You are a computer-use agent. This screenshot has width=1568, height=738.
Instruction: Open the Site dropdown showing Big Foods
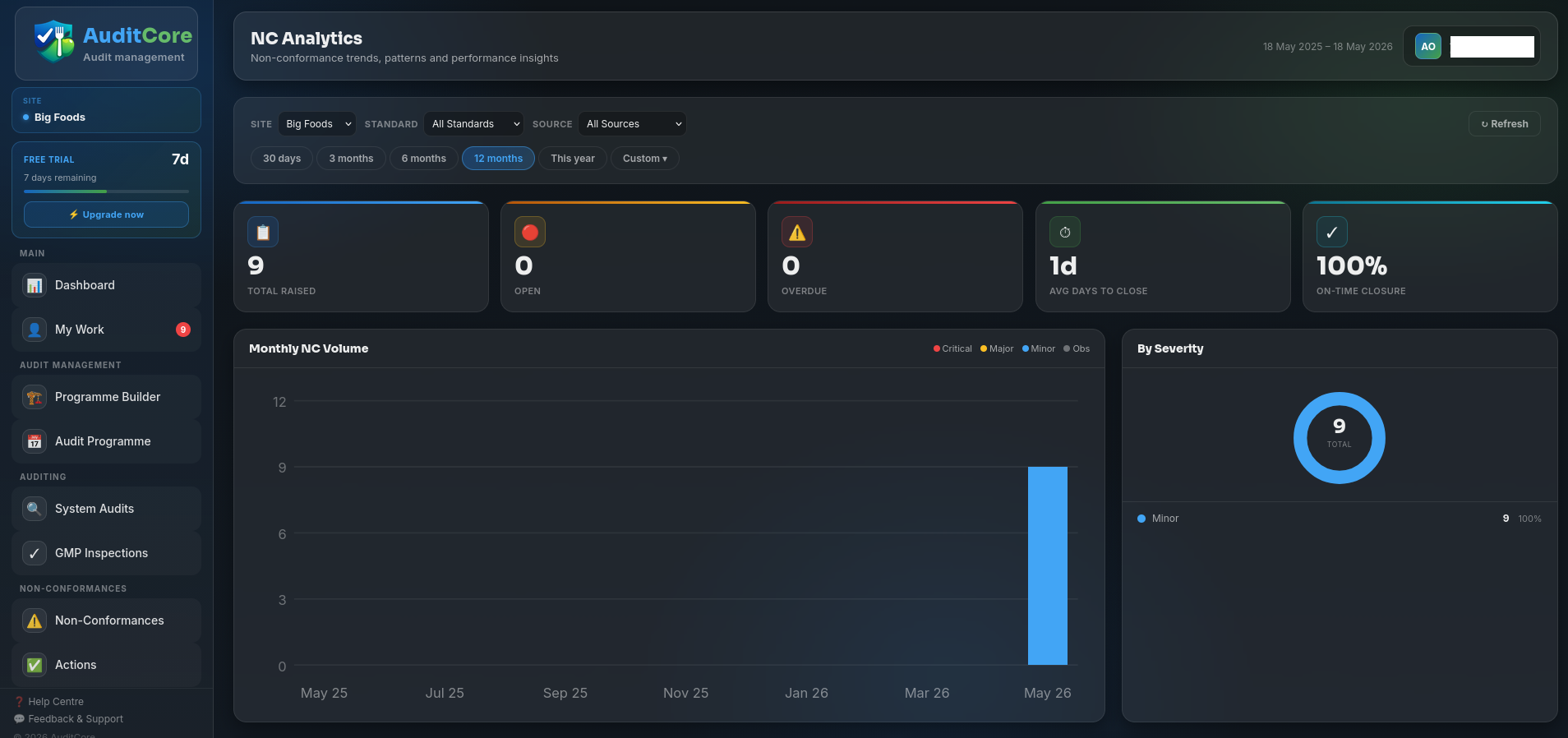point(317,124)
